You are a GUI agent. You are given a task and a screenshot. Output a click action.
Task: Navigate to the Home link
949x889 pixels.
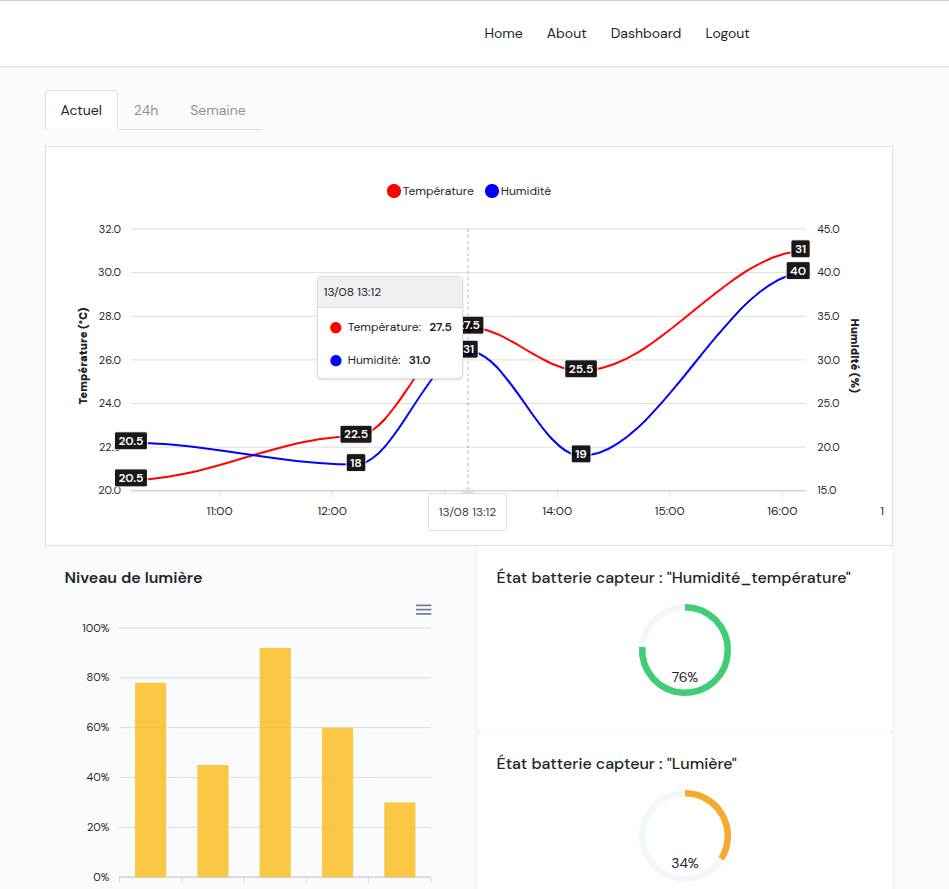point(503,33)
